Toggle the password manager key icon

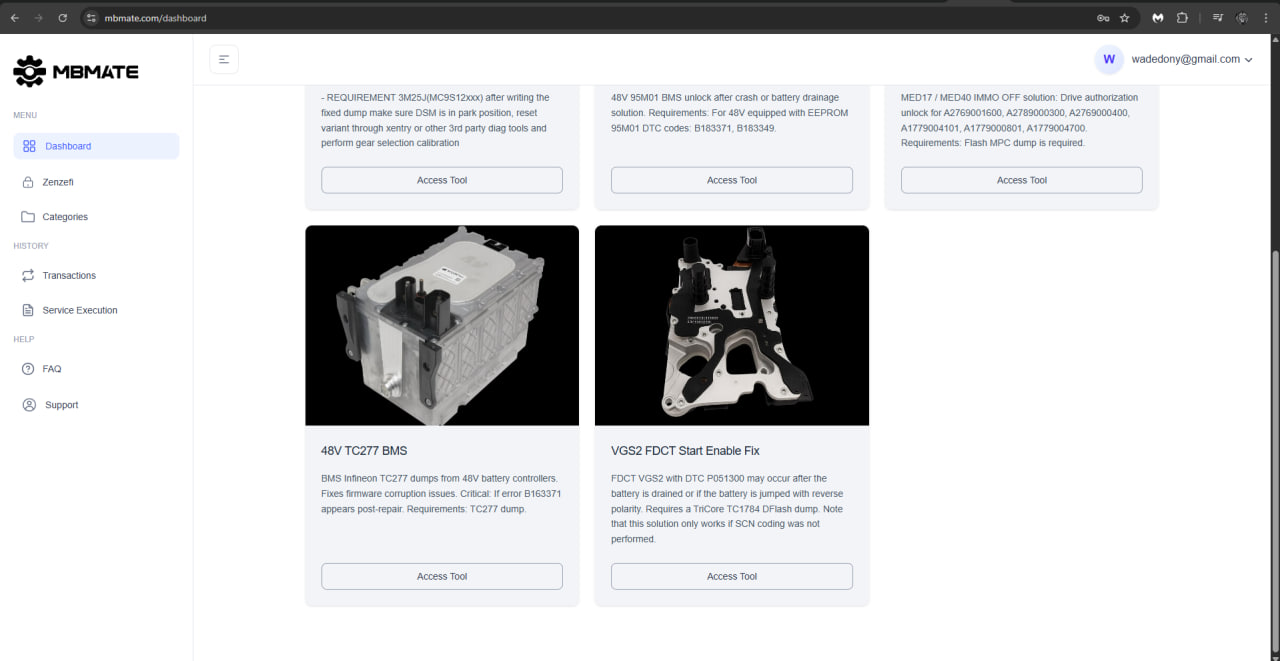(1102, 17)
